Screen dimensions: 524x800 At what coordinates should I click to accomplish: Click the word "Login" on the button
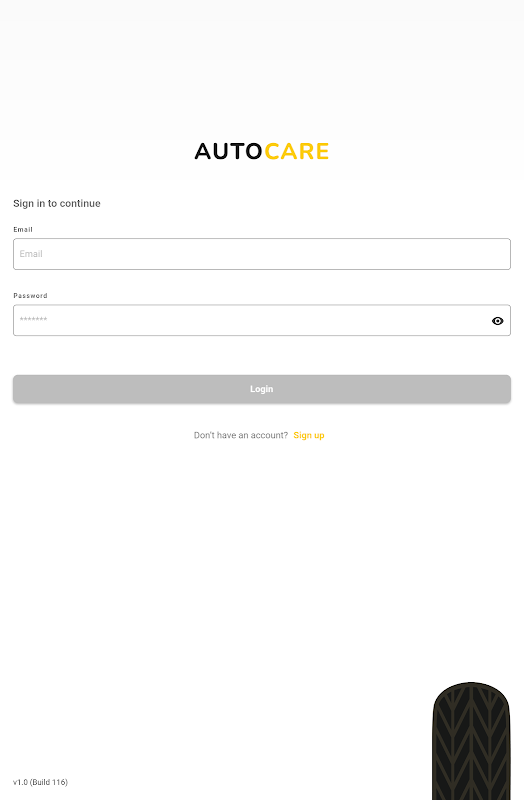[262, 389]
